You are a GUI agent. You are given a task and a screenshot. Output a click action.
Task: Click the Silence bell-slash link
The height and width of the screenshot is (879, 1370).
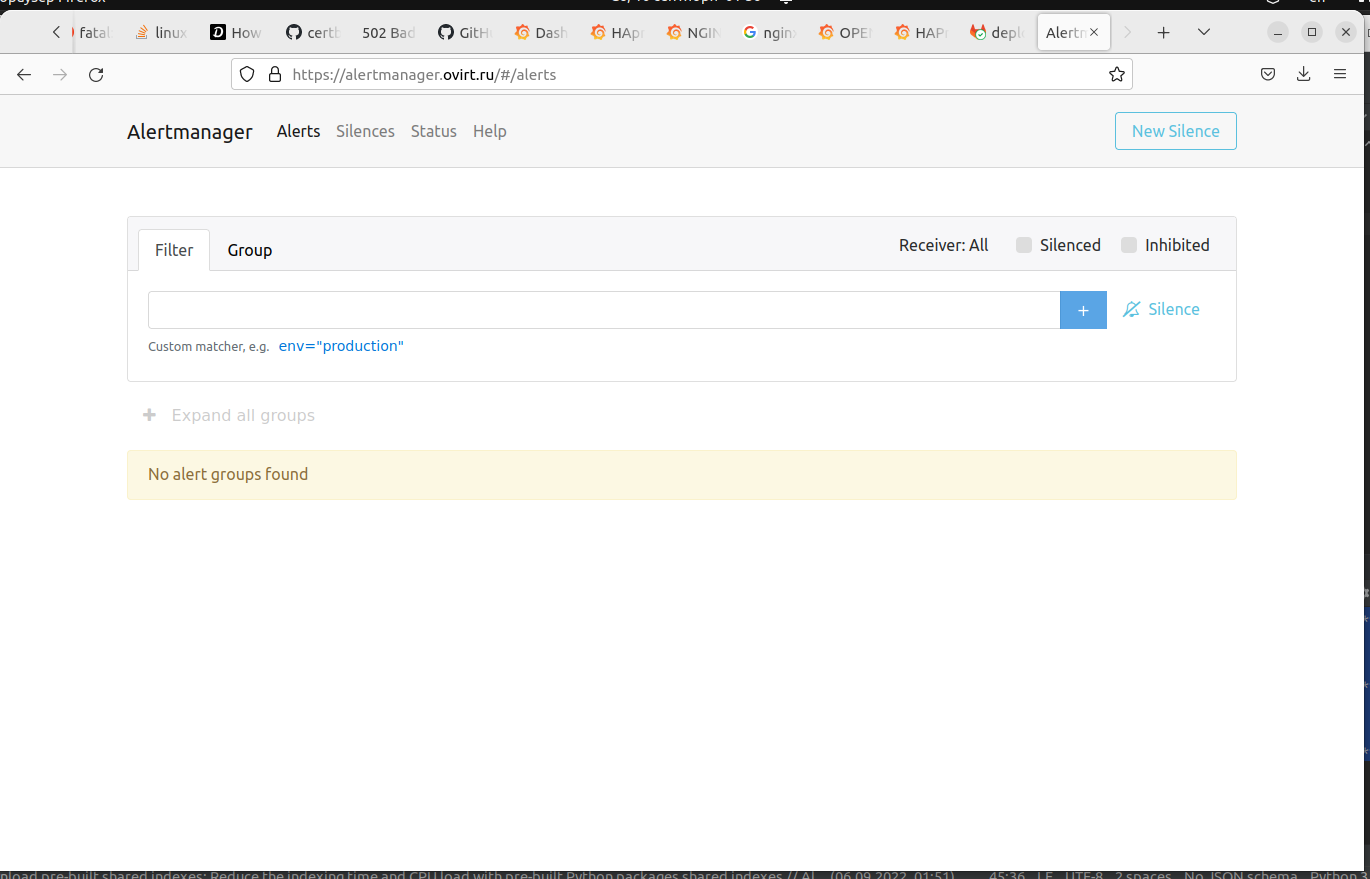pos(1161,310)
